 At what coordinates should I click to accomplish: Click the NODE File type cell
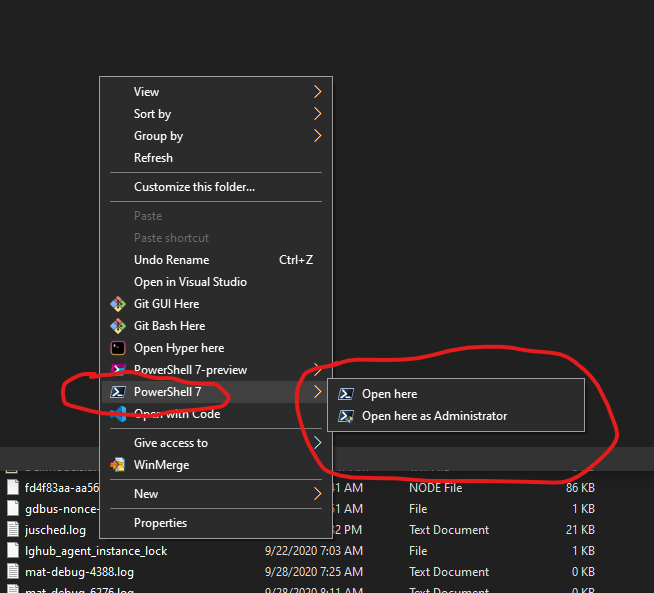click(x=435, y=487)
